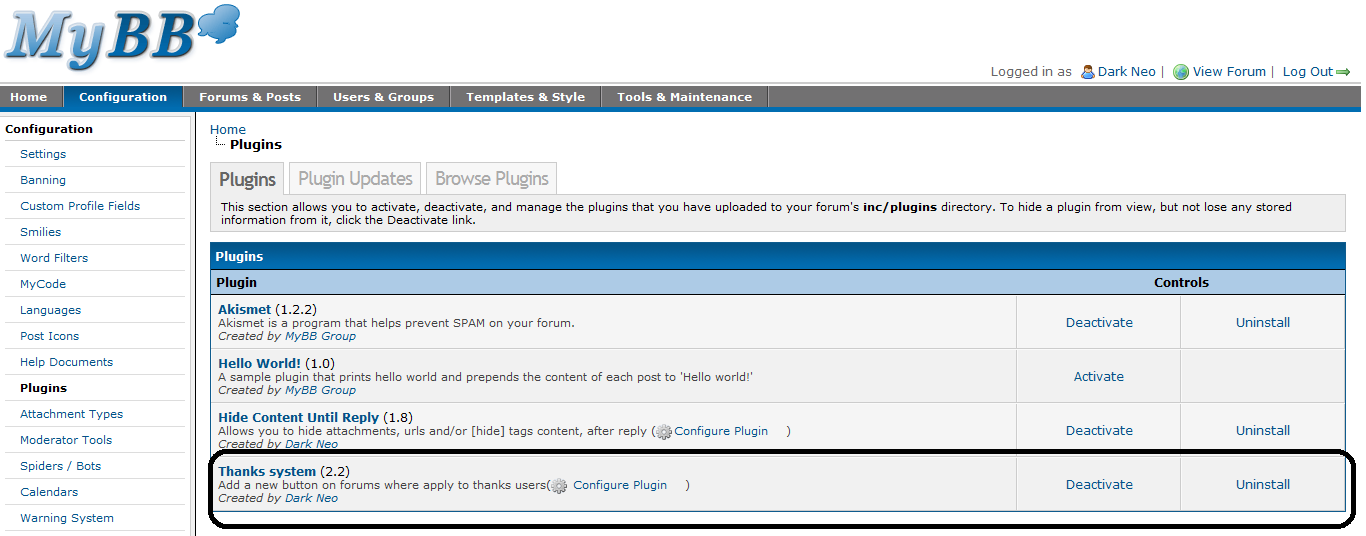Uninstall the Thanks system plugin

click(1263, 484)
